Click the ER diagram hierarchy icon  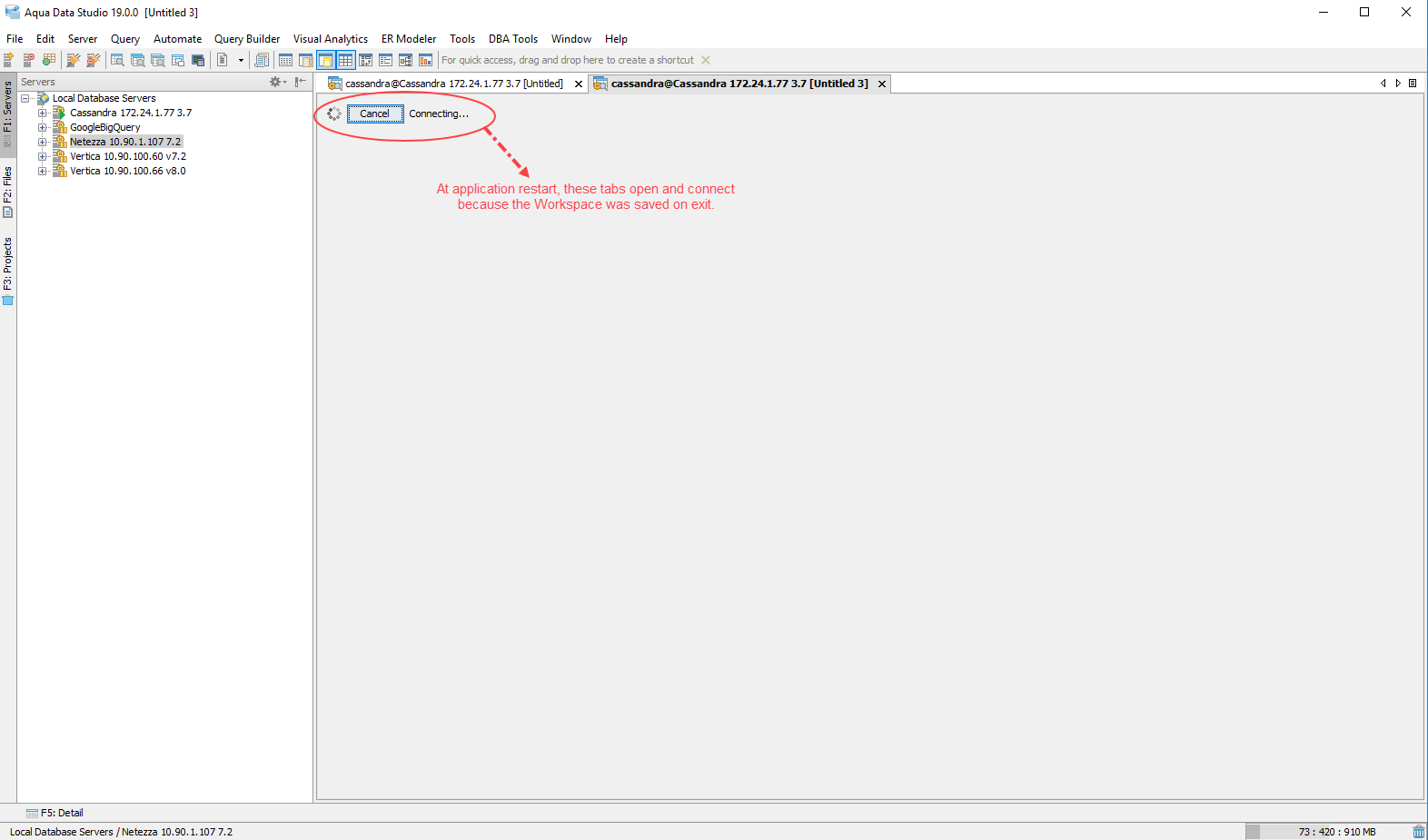point(406,60)
